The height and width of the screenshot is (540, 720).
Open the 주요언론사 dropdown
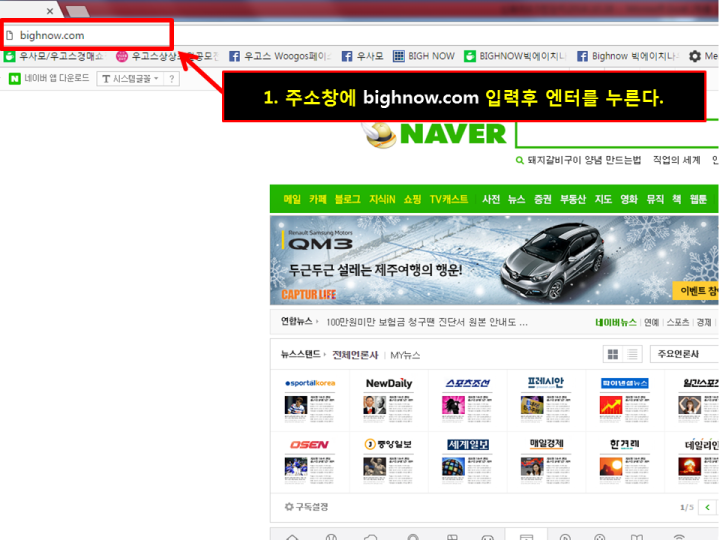pyautogui.click(x=684, y=354)
